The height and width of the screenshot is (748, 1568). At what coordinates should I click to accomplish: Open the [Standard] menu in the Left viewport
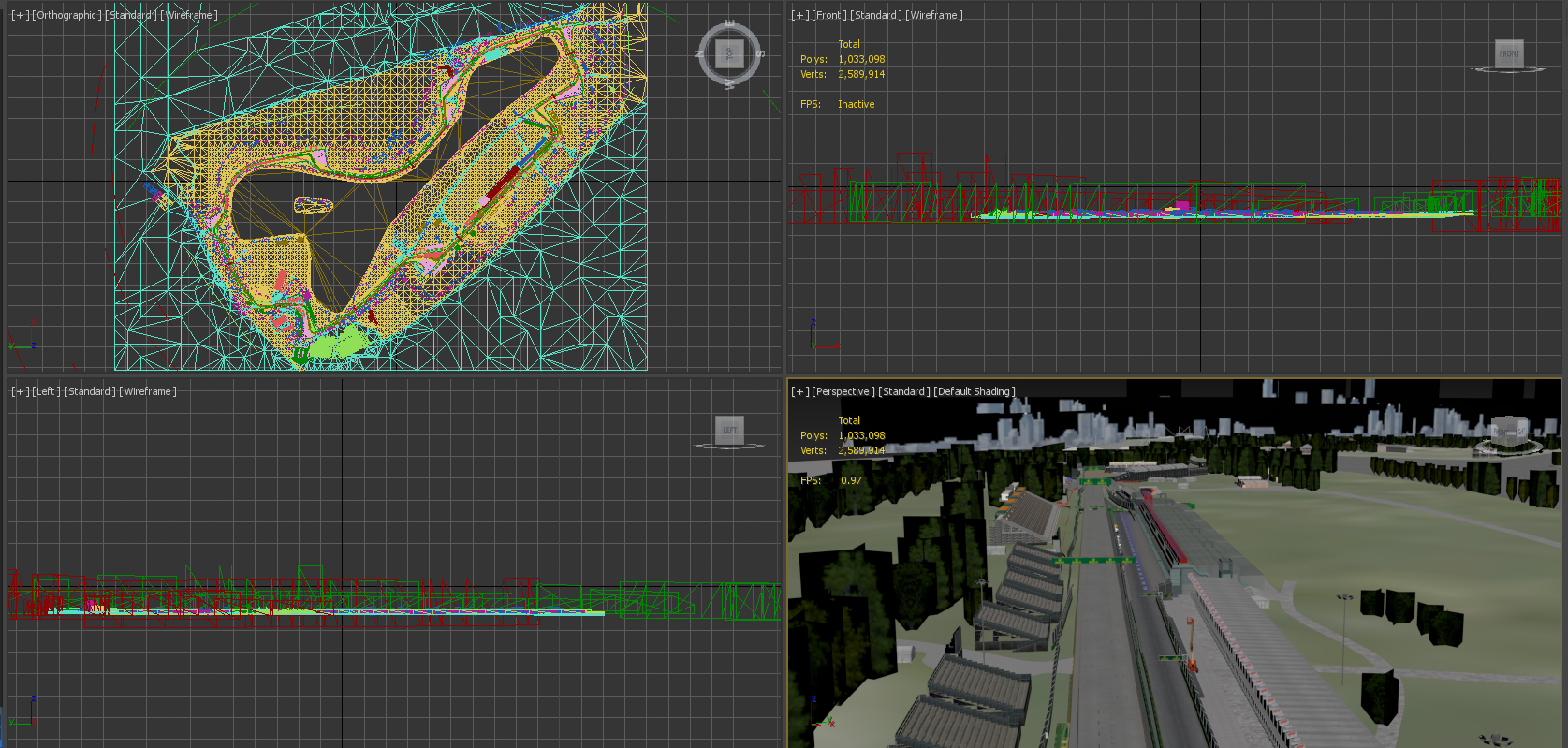tap(90, 391)
